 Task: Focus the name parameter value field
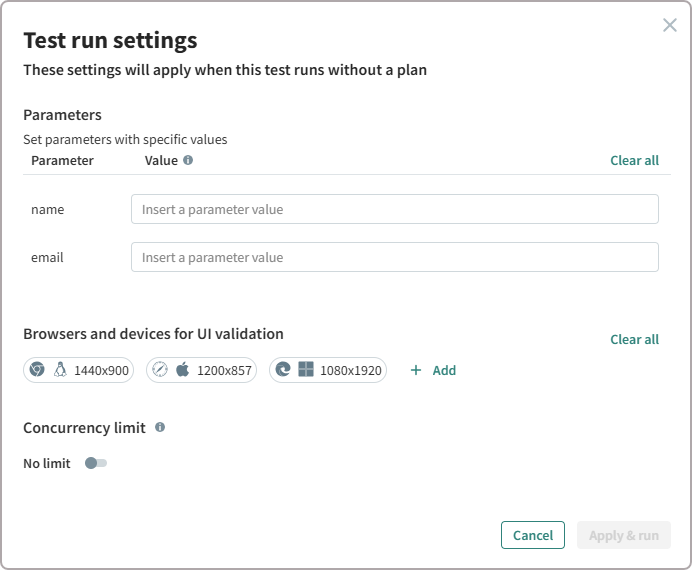point(394,209)
